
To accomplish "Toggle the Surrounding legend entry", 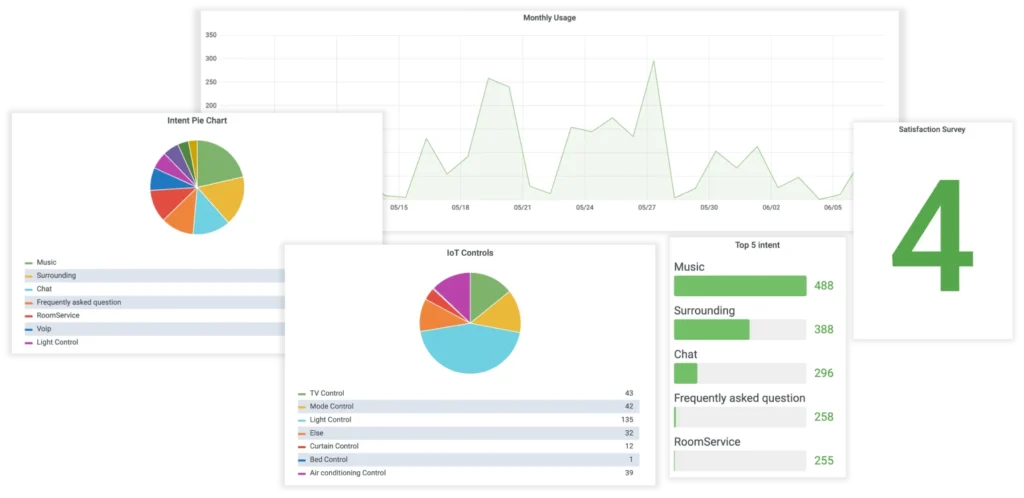I will point(55,275).
